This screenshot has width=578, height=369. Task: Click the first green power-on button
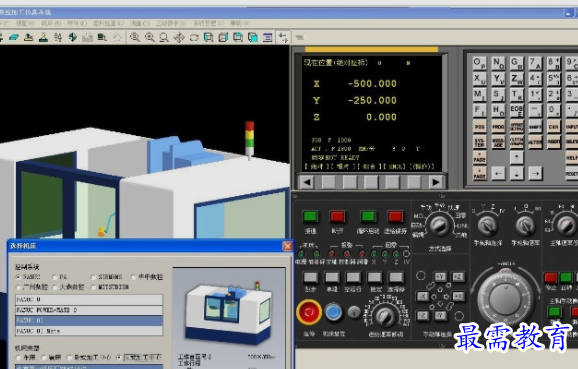point(310,216)
